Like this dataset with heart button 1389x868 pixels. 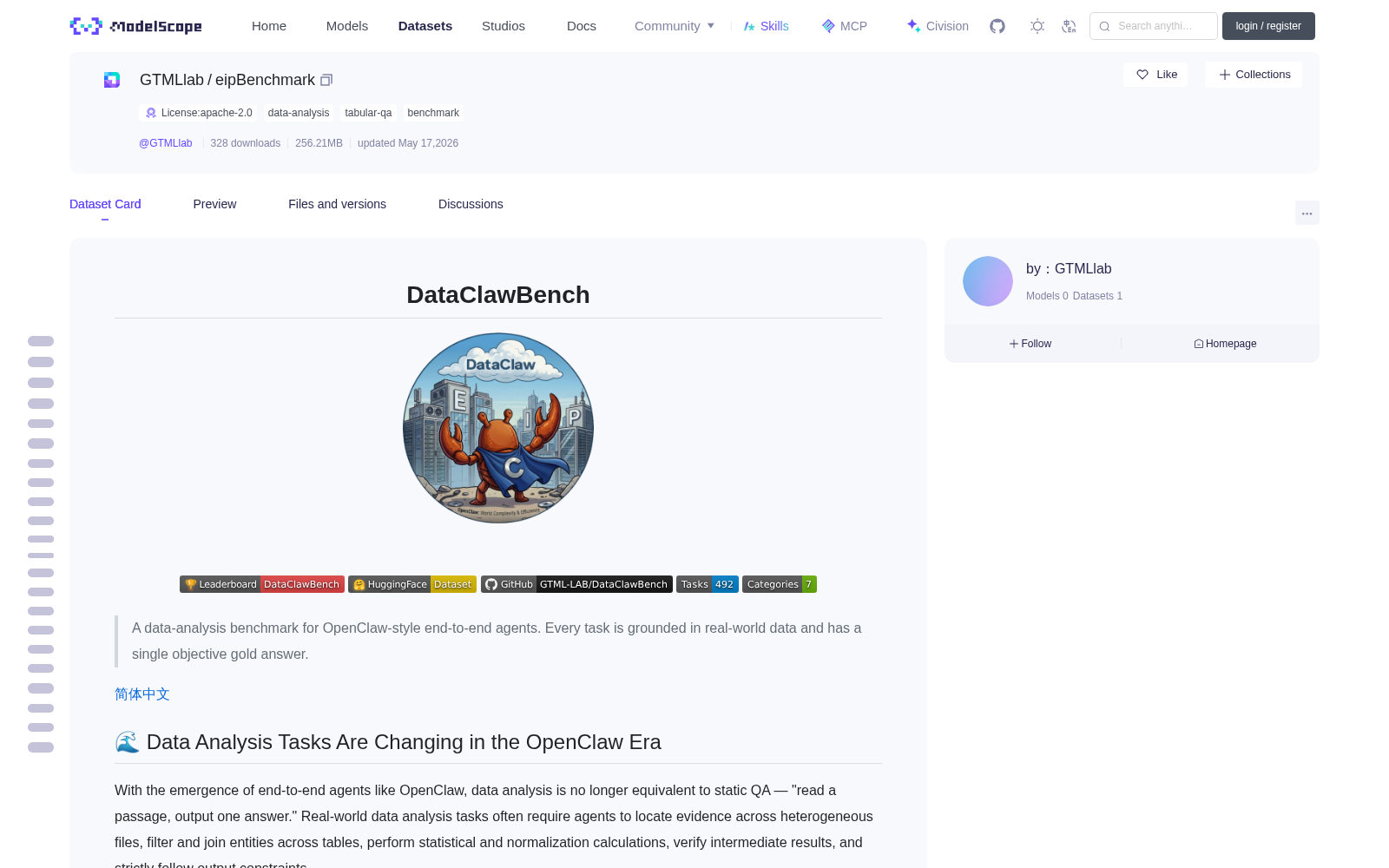[1155, 75]
